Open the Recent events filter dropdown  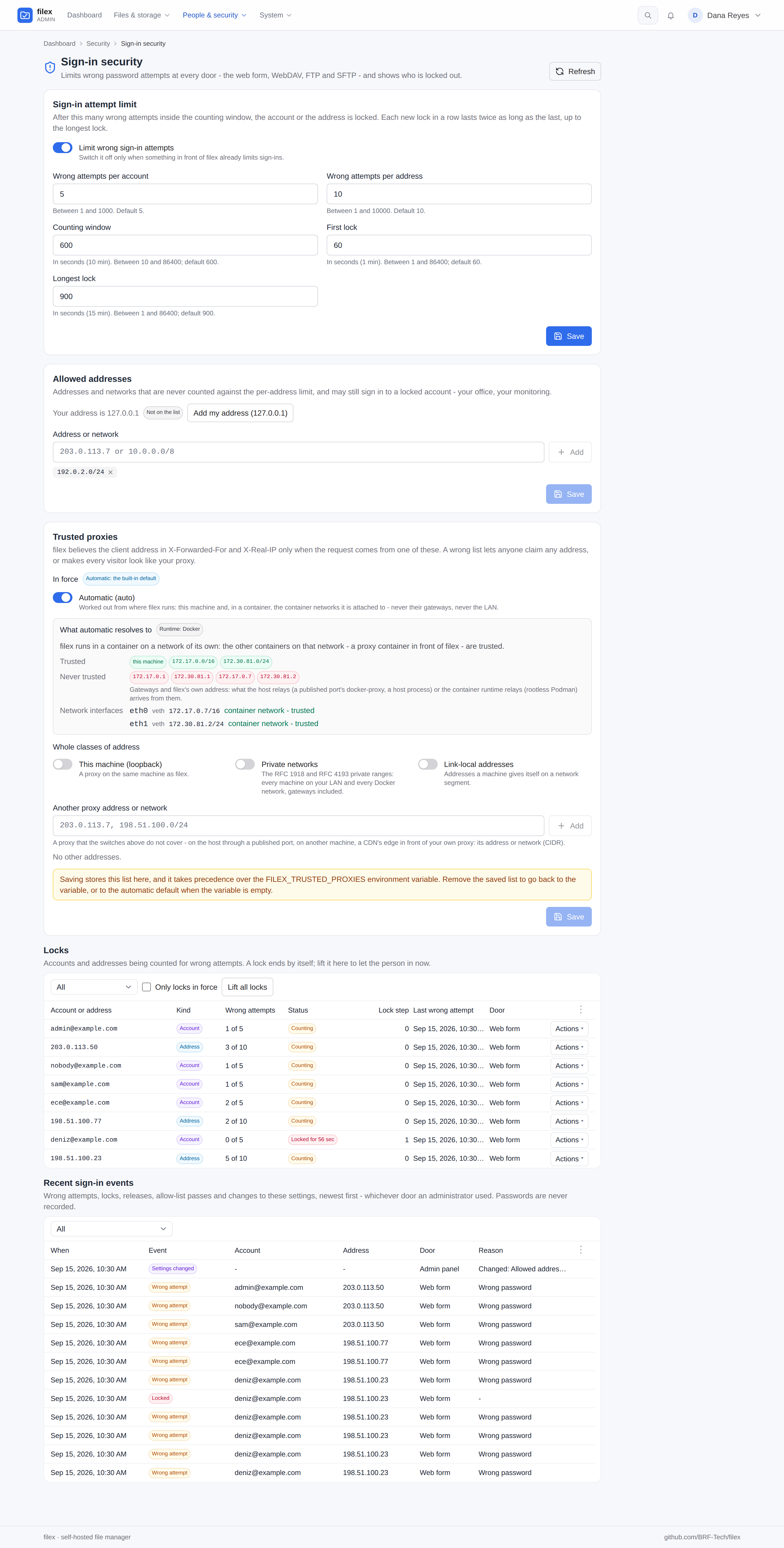point(111,1229)
